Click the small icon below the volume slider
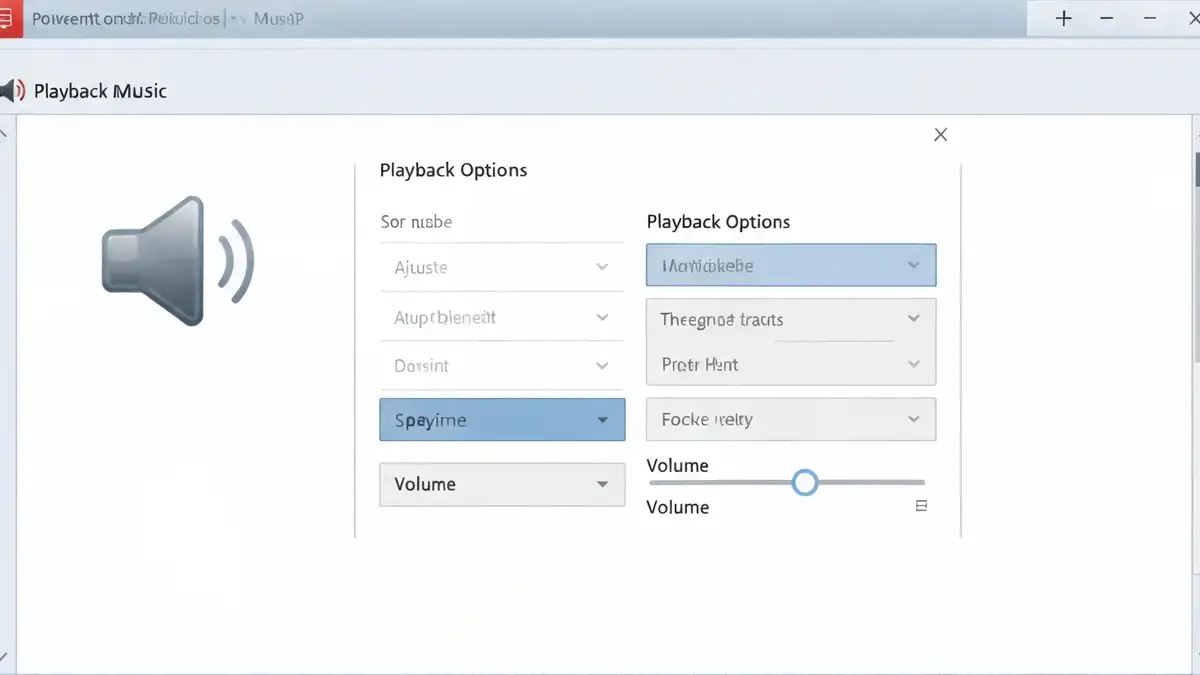 (922, 506)
